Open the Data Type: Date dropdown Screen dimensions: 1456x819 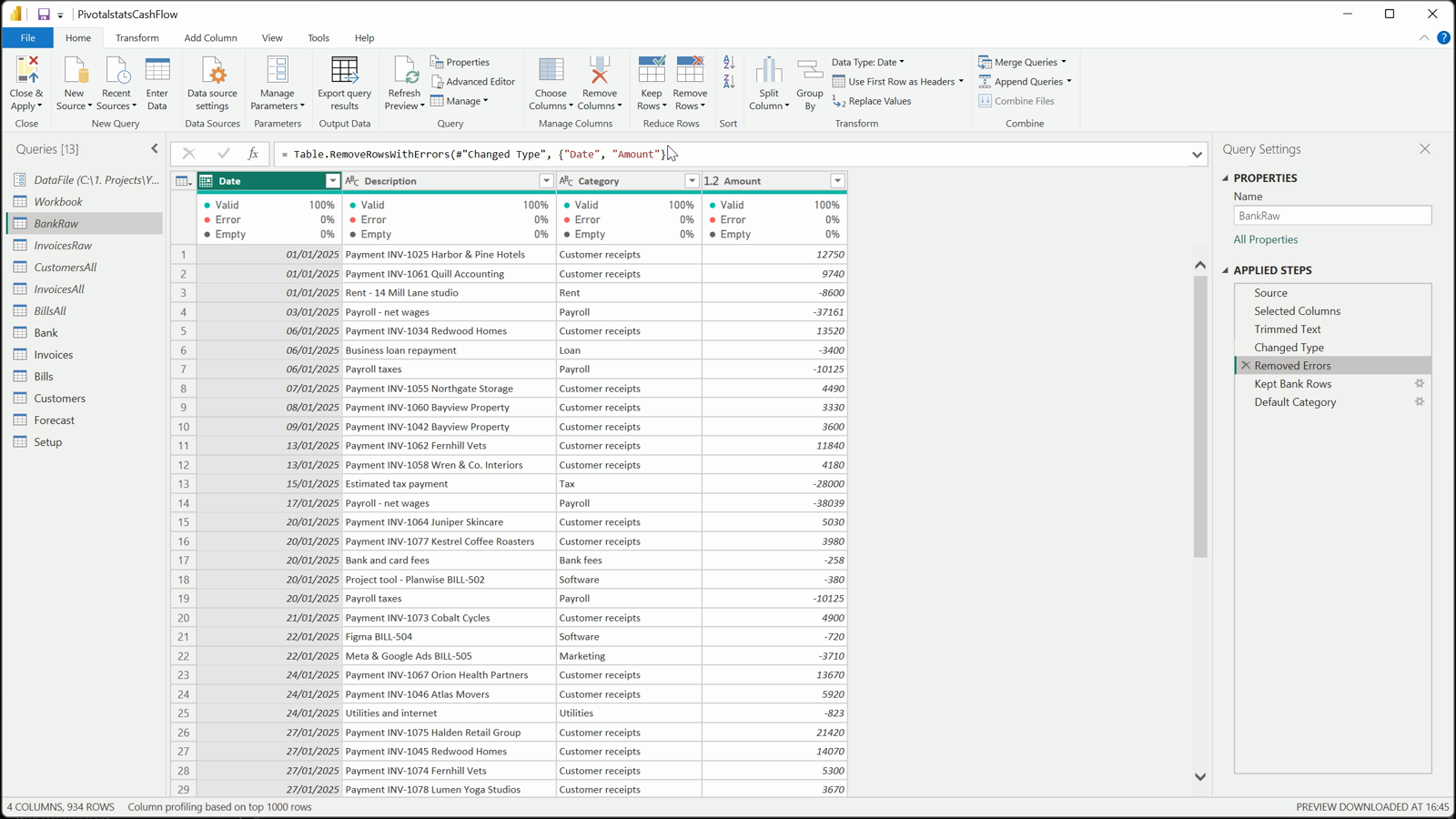click(x=868, y=62)
